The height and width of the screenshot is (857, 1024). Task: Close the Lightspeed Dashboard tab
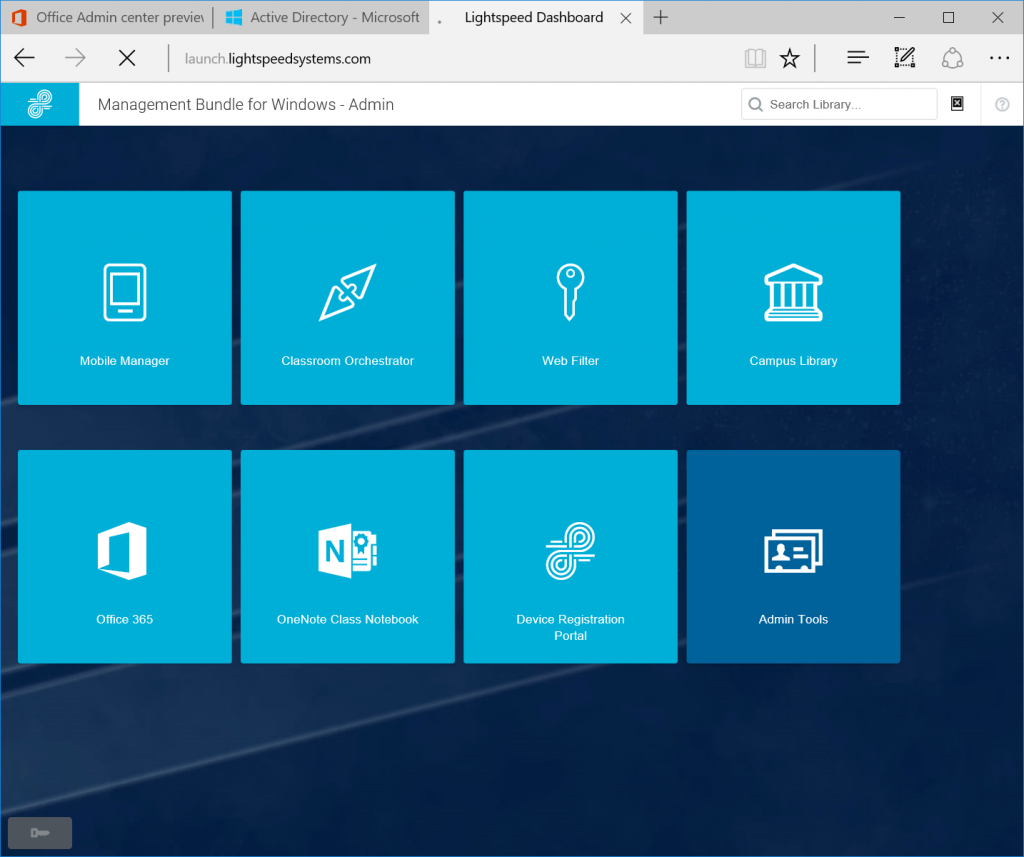626,18
